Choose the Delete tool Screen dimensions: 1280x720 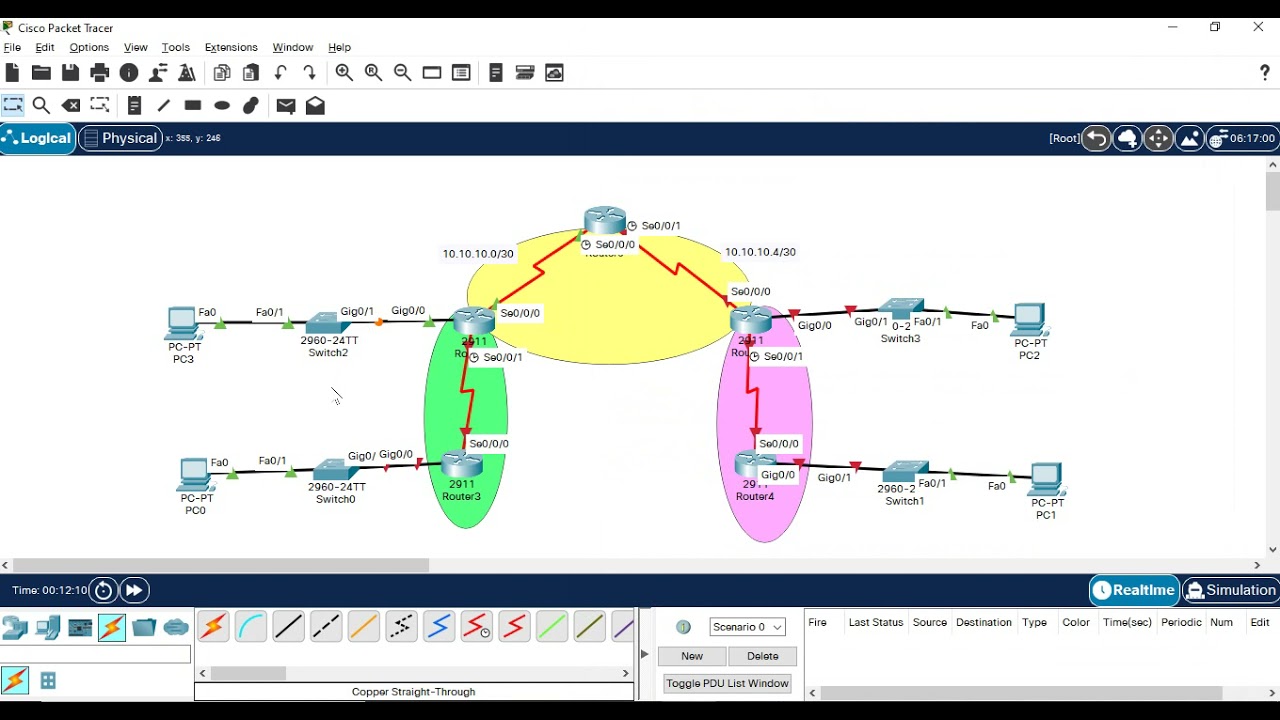point(70,105)
